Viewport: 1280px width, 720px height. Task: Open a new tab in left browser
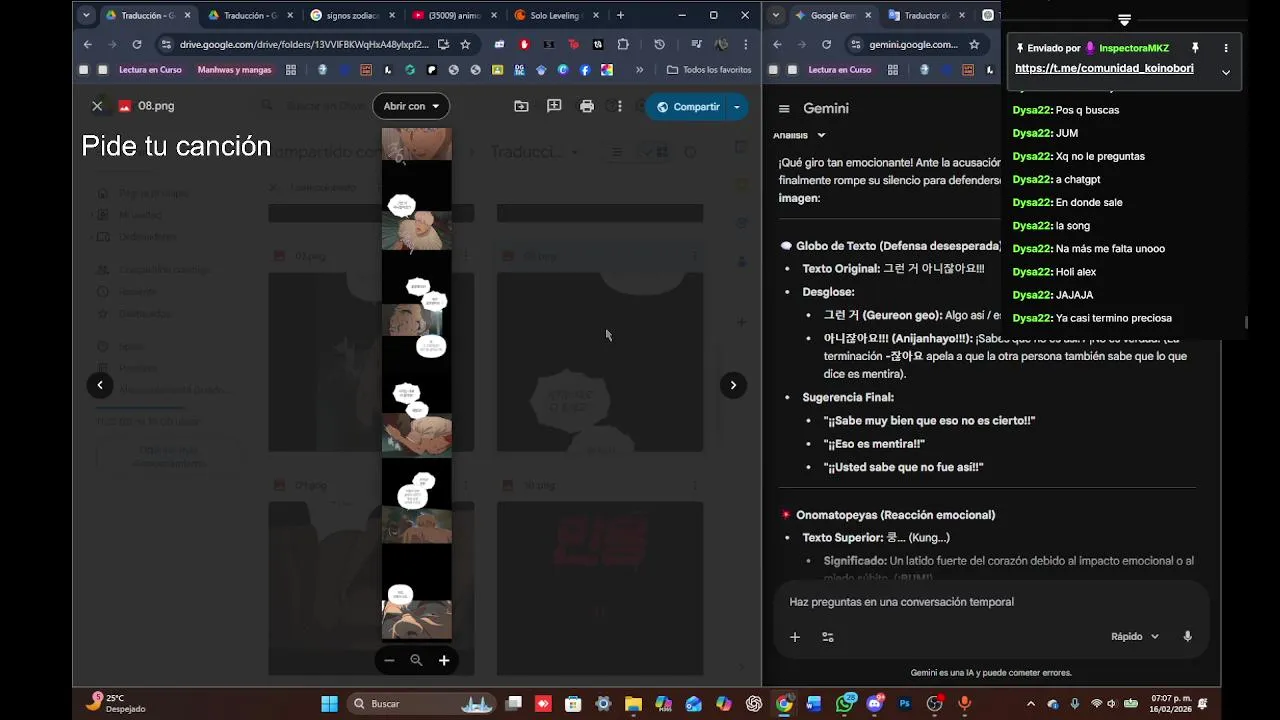click(620, 15)
